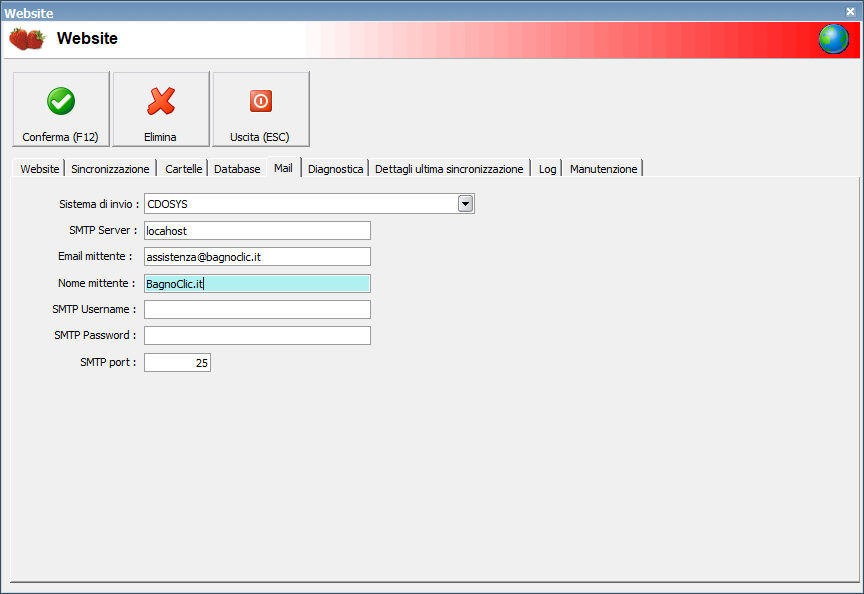
Task: Switch to the Website tab
Action: tap(39, 169)
